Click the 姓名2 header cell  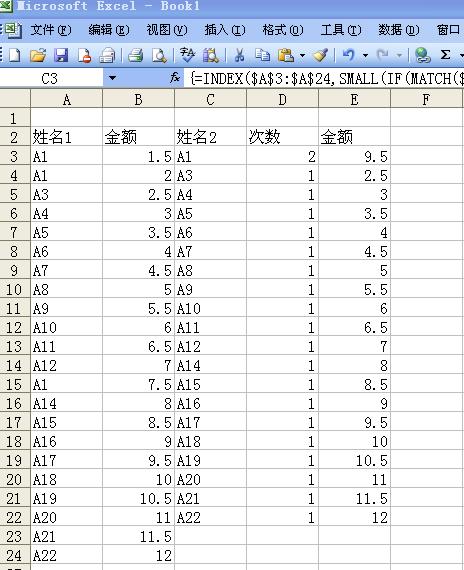click(x=211, y=137)
